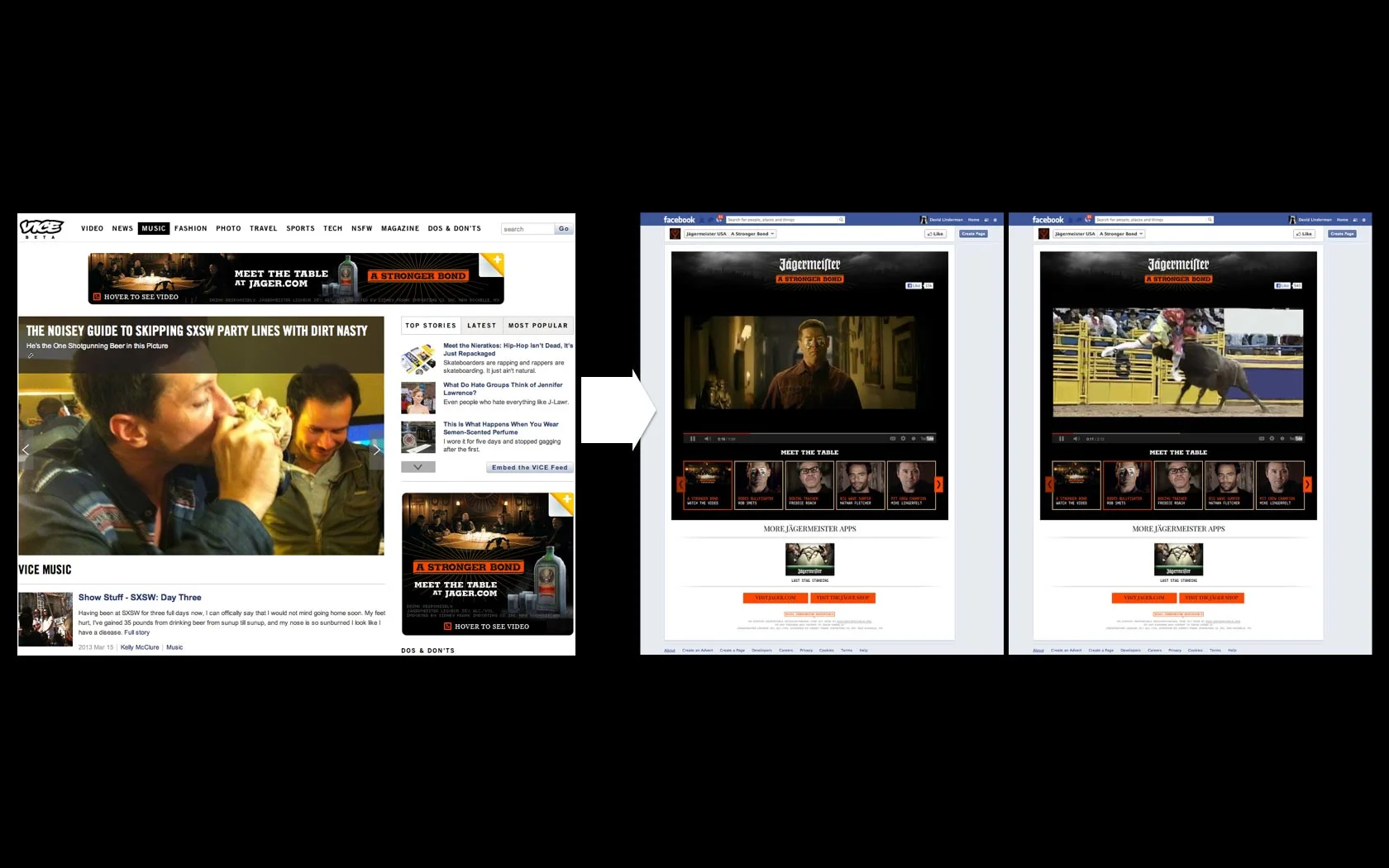Select the MOST POPULAR tab
The image size is (1389, 868).
(x=538, y=326)
